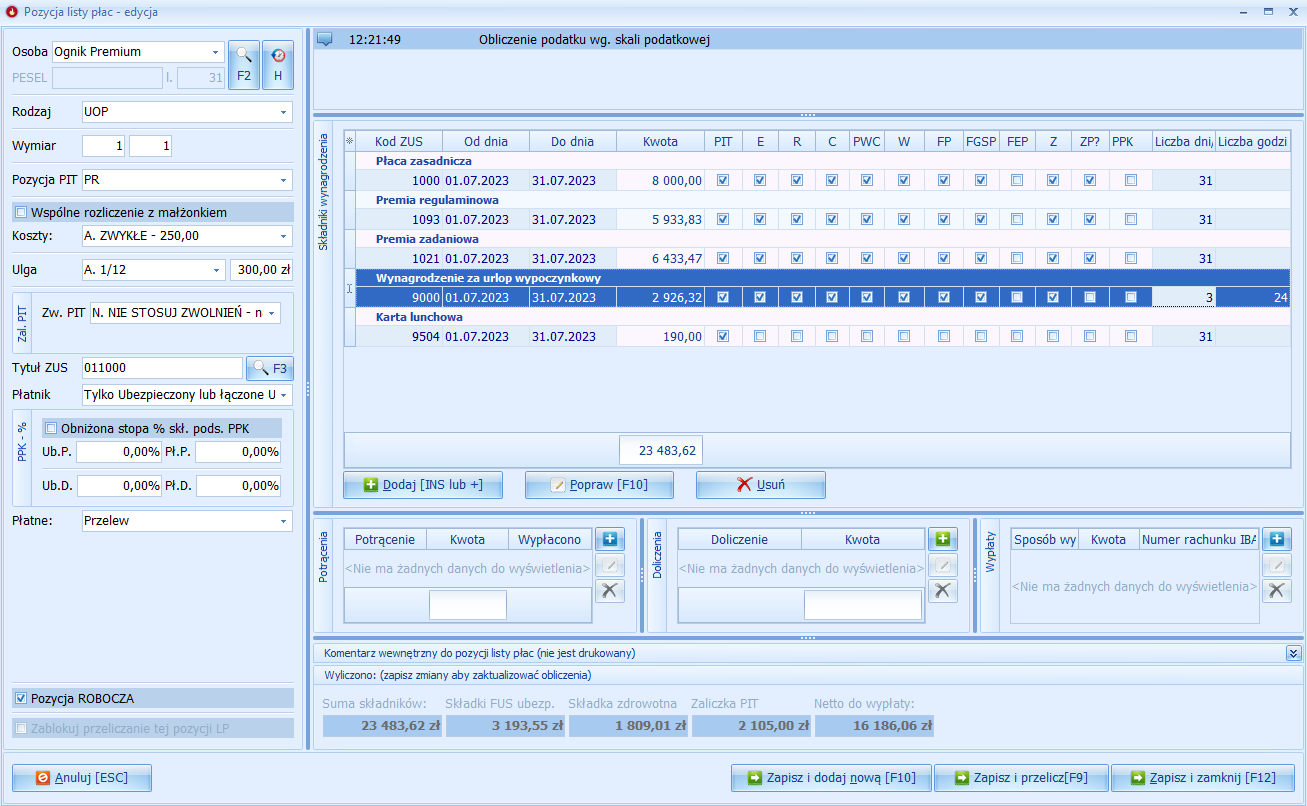Click the 23 483,62 total sum box
Viewport: 1307px width, 806px height.
(x=661, y=451)
